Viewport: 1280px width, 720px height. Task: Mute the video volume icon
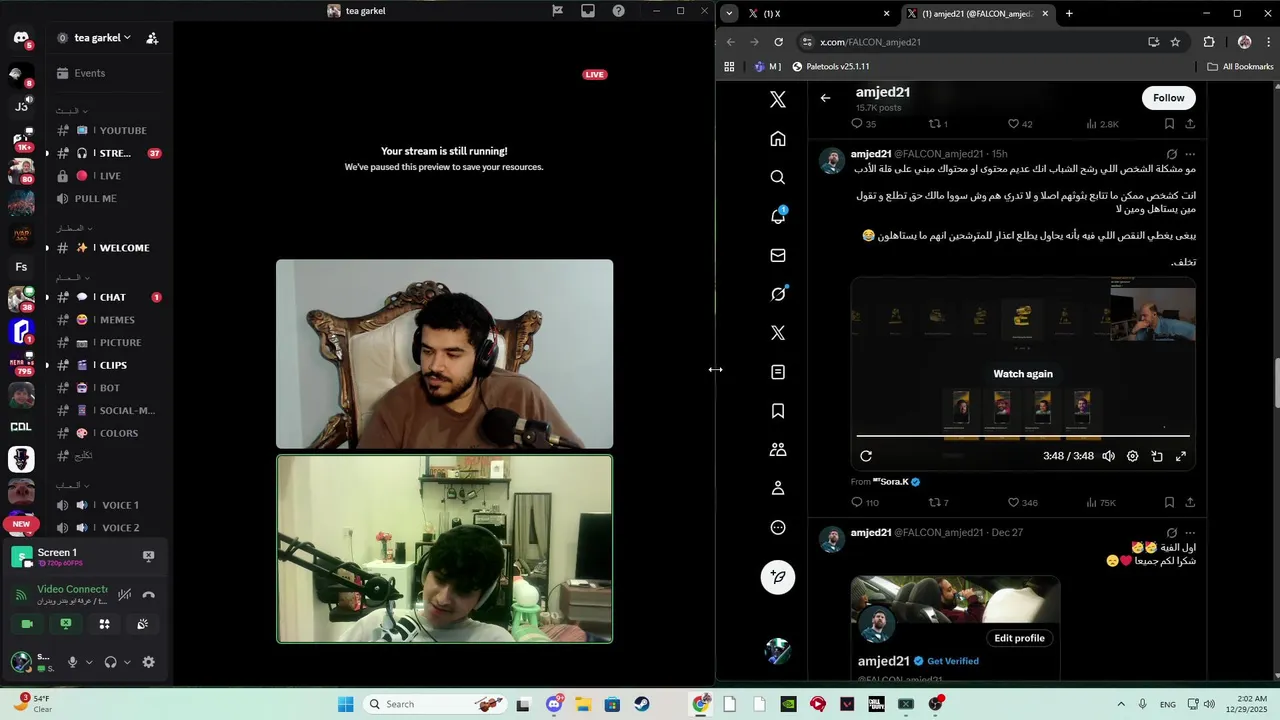[1108, 456]
